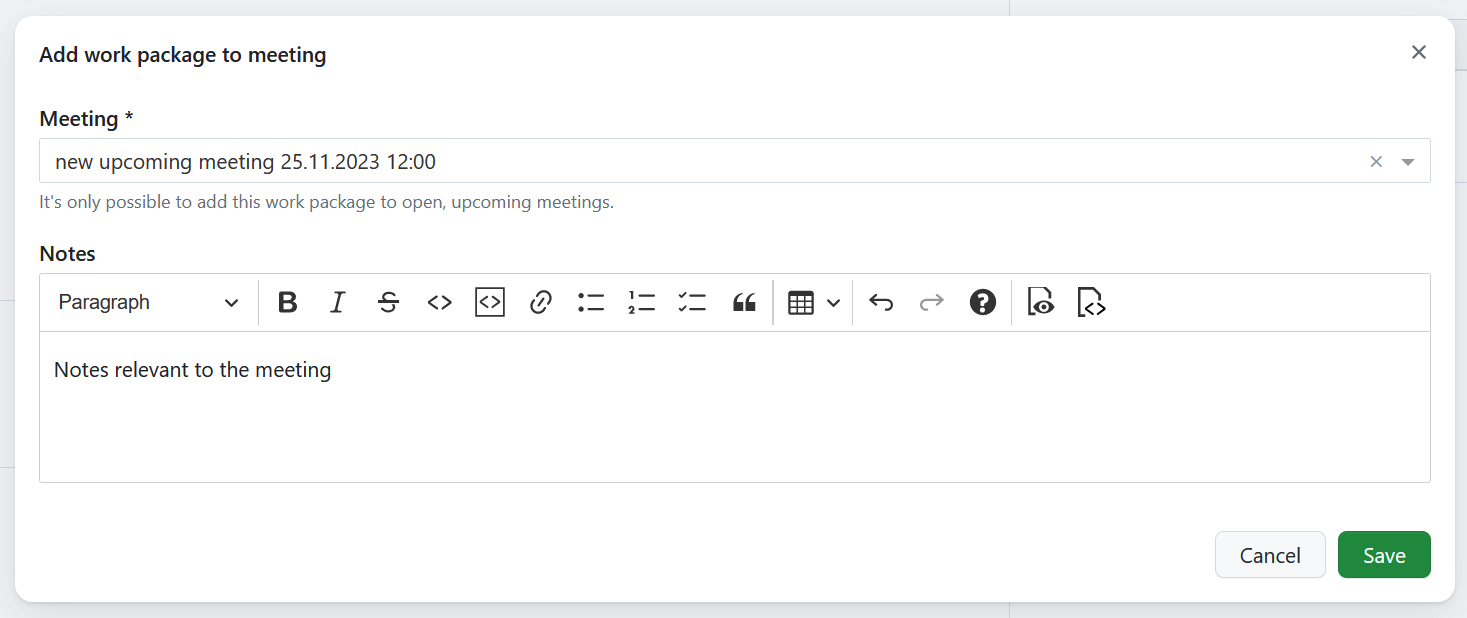1467x618 pixels.
Task: Insert a link into notes
Action: pos(541,303)
